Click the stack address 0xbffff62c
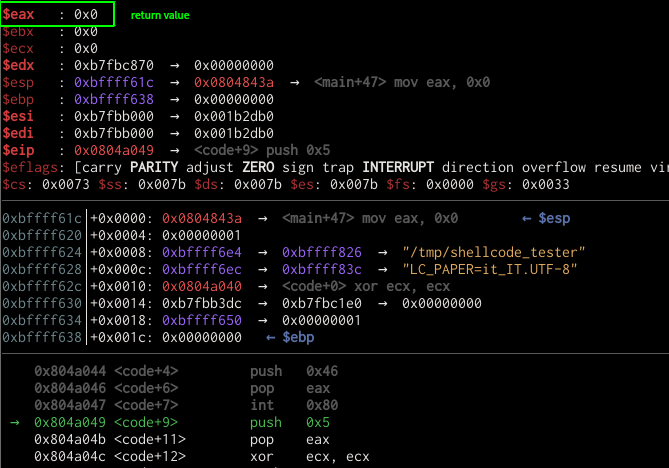Viewport: 669px width, 468px height. tap(42, 286)
